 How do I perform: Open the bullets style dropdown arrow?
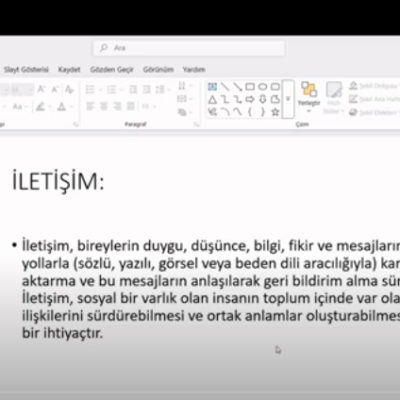coord(100,89)
